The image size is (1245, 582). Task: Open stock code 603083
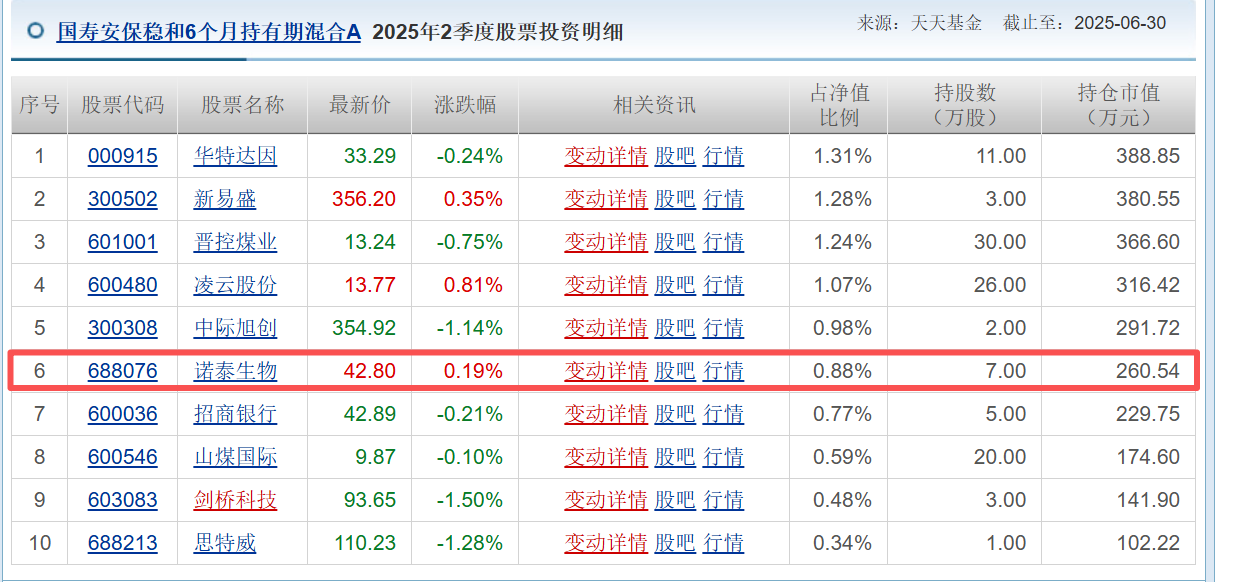pos(123,500)
